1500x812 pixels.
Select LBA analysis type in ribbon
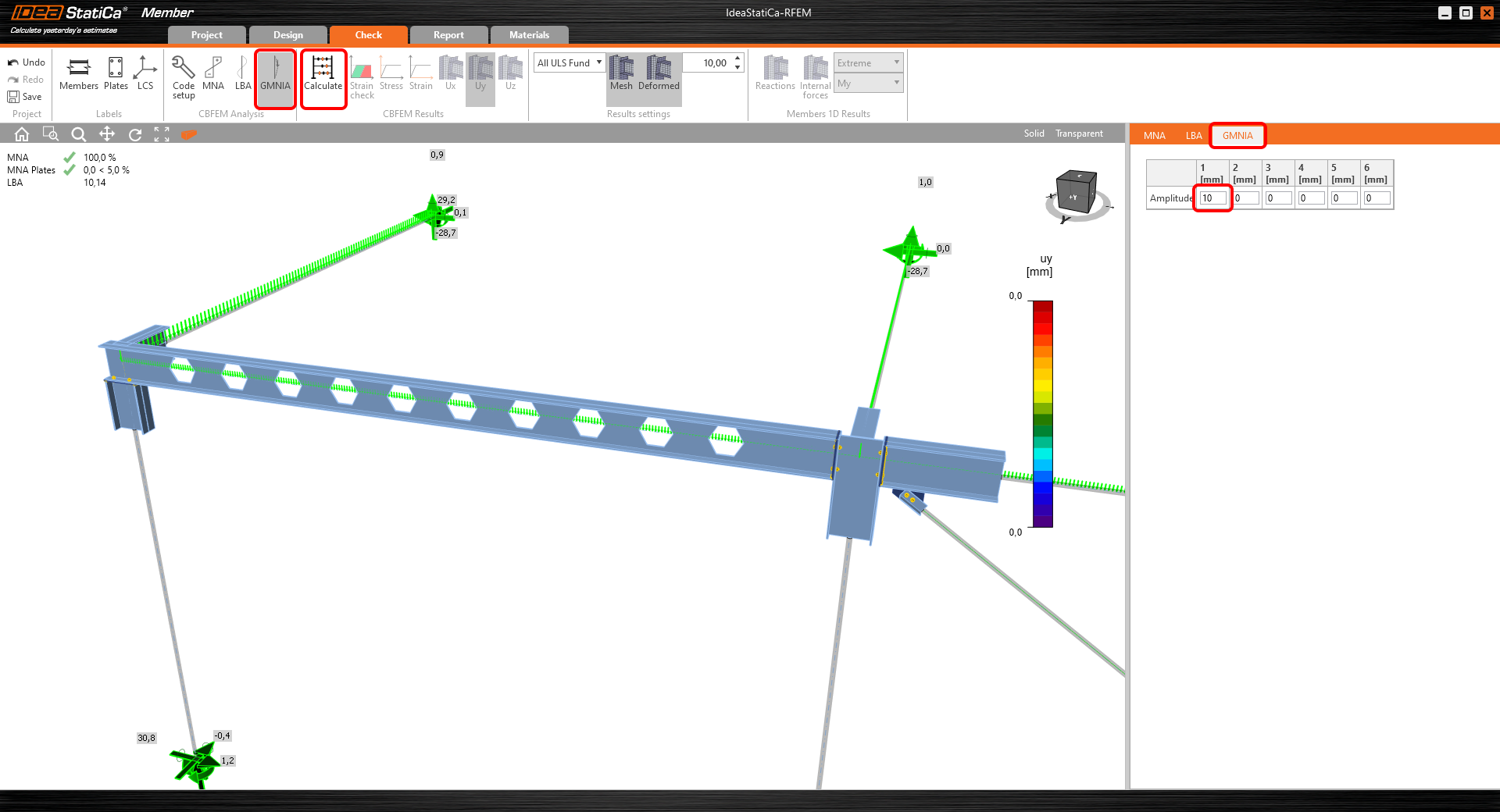pos(243,75)
